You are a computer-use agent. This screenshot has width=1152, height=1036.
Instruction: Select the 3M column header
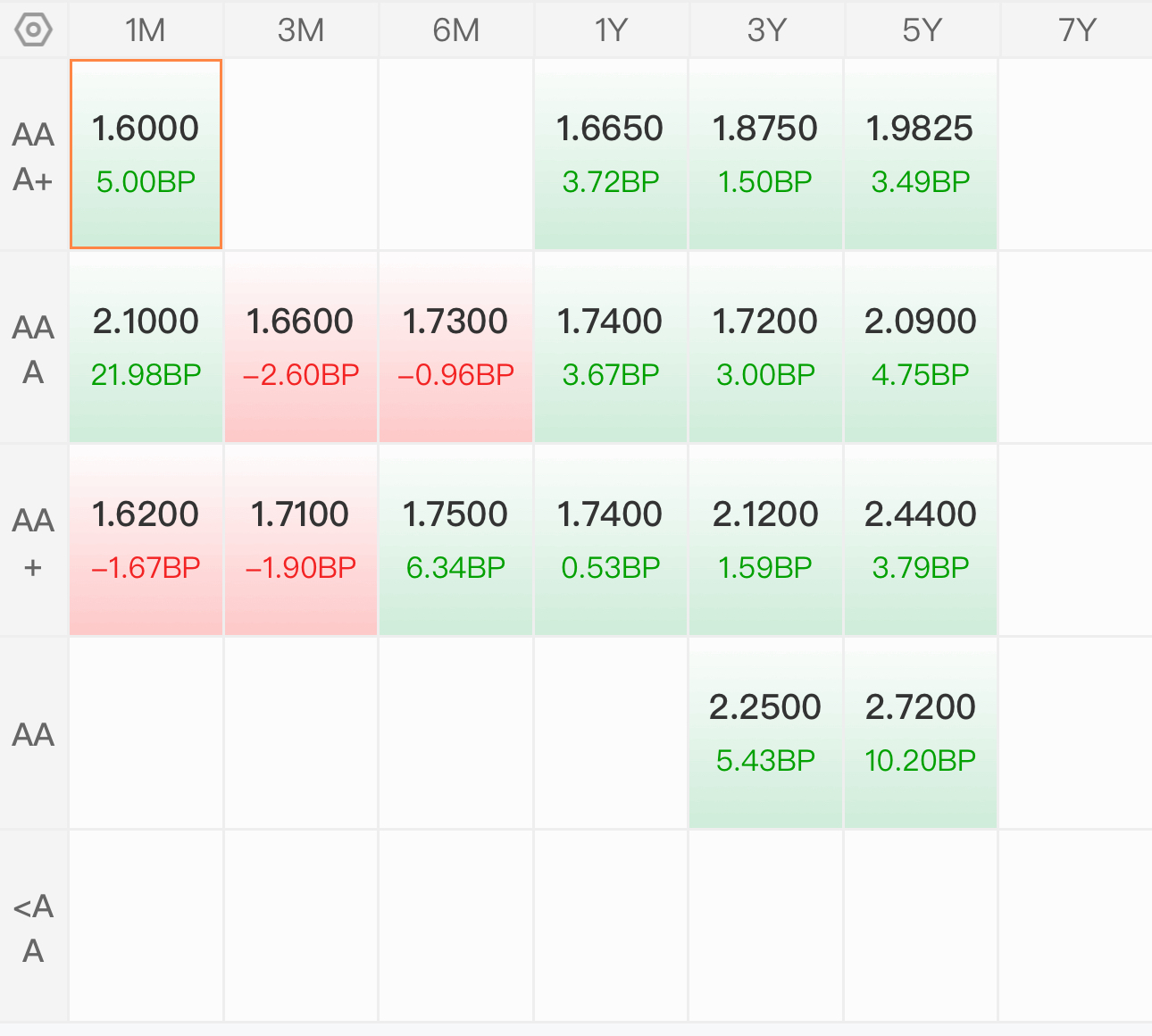301,30
